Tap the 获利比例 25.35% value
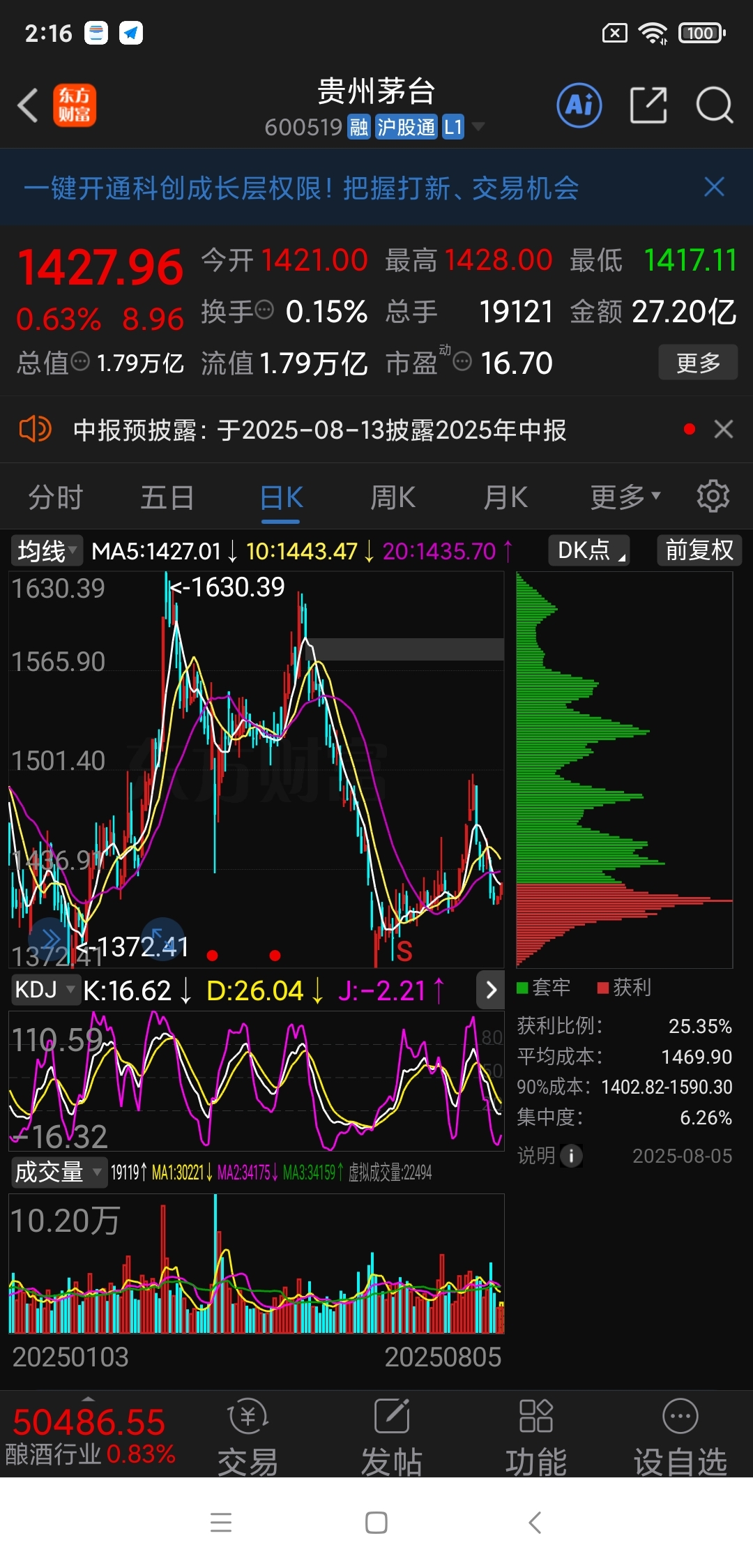Image resolution: width=753 pixels, height=1568 pixels. click(700, 1026)
